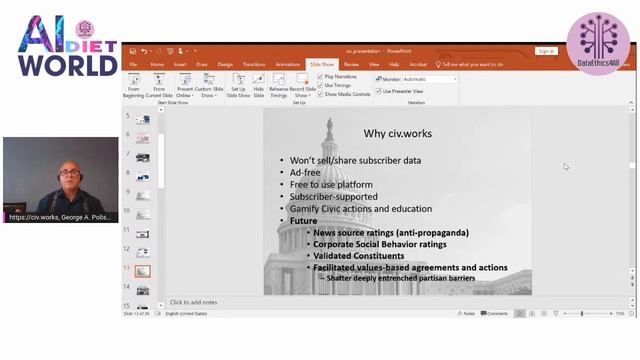This screenshot has width=640, height=360.
Task: Click the Redo icon in quick access toolbar
Action: pyautogui.click(x=158, y=51)
